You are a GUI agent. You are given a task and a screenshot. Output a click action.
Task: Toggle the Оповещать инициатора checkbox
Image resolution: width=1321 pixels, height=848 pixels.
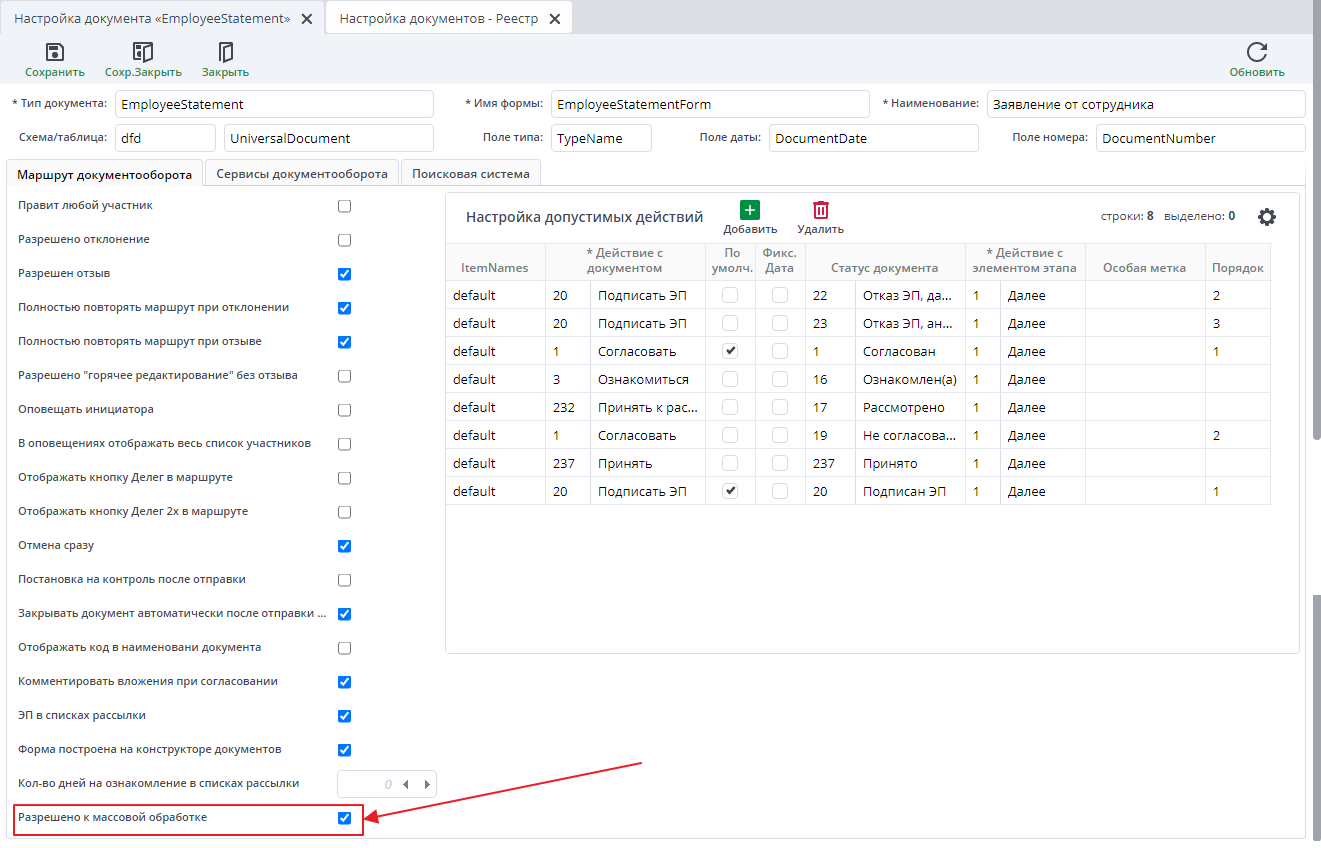(345, 410)
